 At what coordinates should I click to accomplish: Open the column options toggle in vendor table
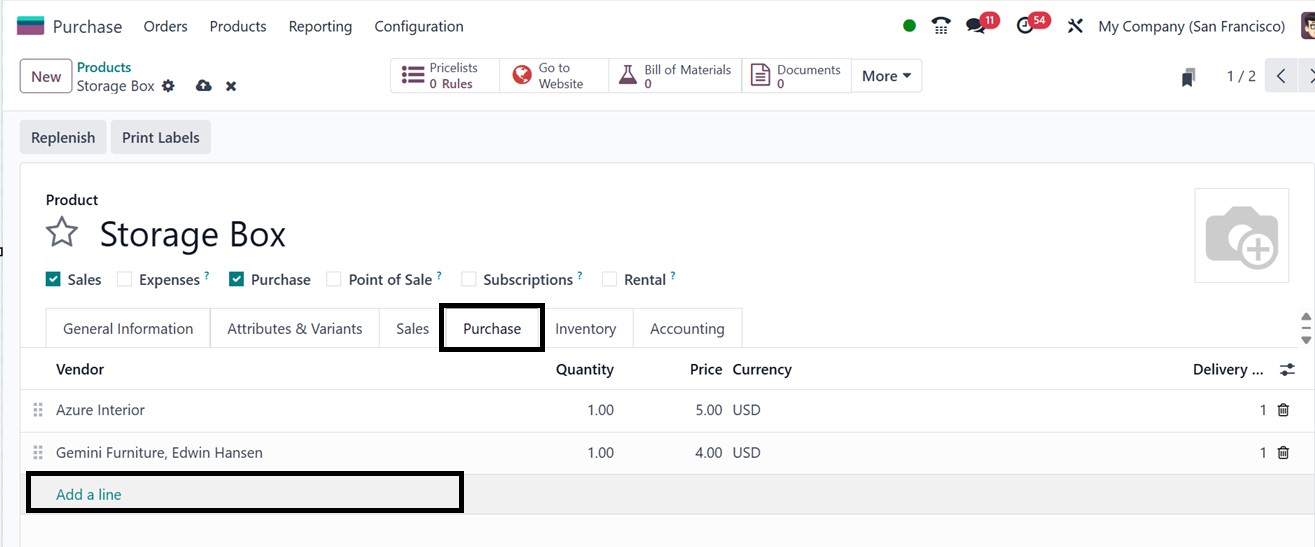click(x=1287, y=370)
